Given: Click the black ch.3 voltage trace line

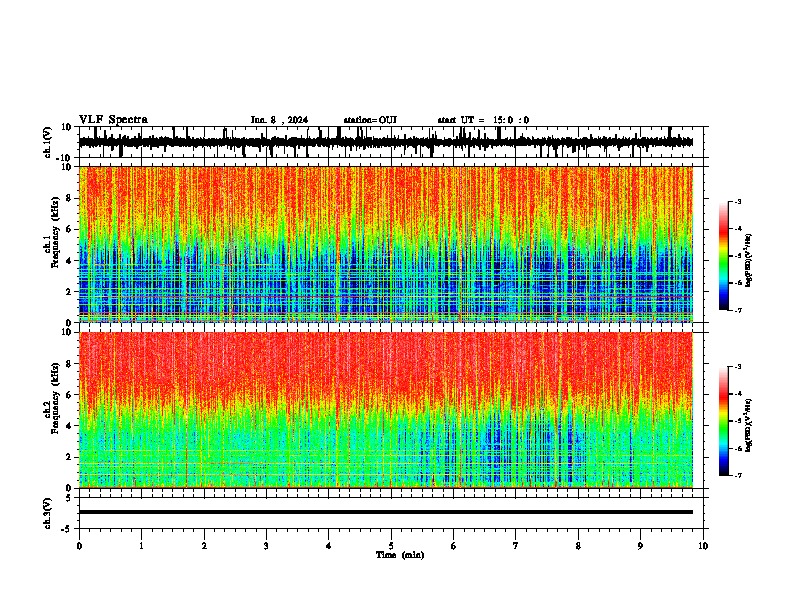Looking at the screenshot, I should [x=386, y=512].
